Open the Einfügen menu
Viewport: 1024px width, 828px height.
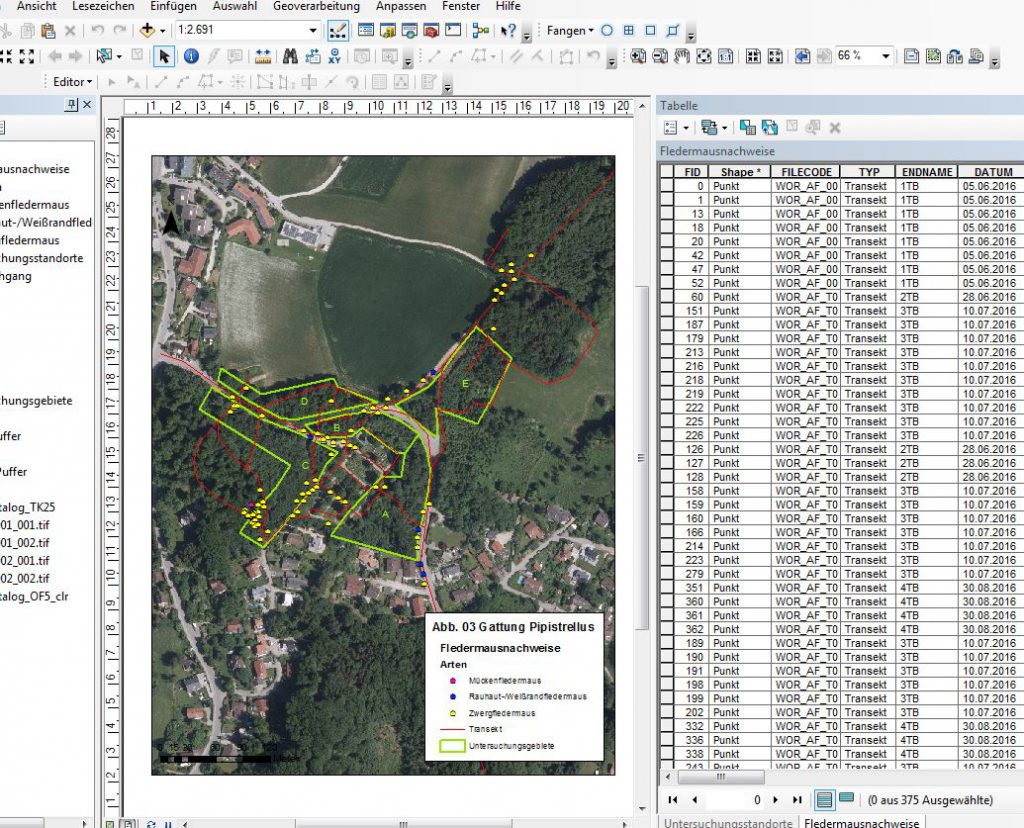[x=173, y=7]
